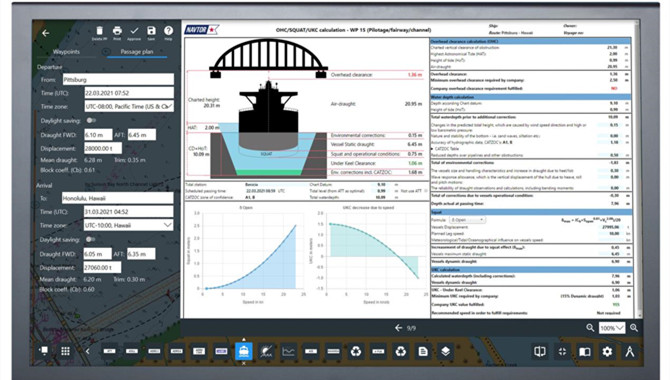This screenshot has width=670, height=380.
Task: Print the passage plan
Action: (117, 31)
